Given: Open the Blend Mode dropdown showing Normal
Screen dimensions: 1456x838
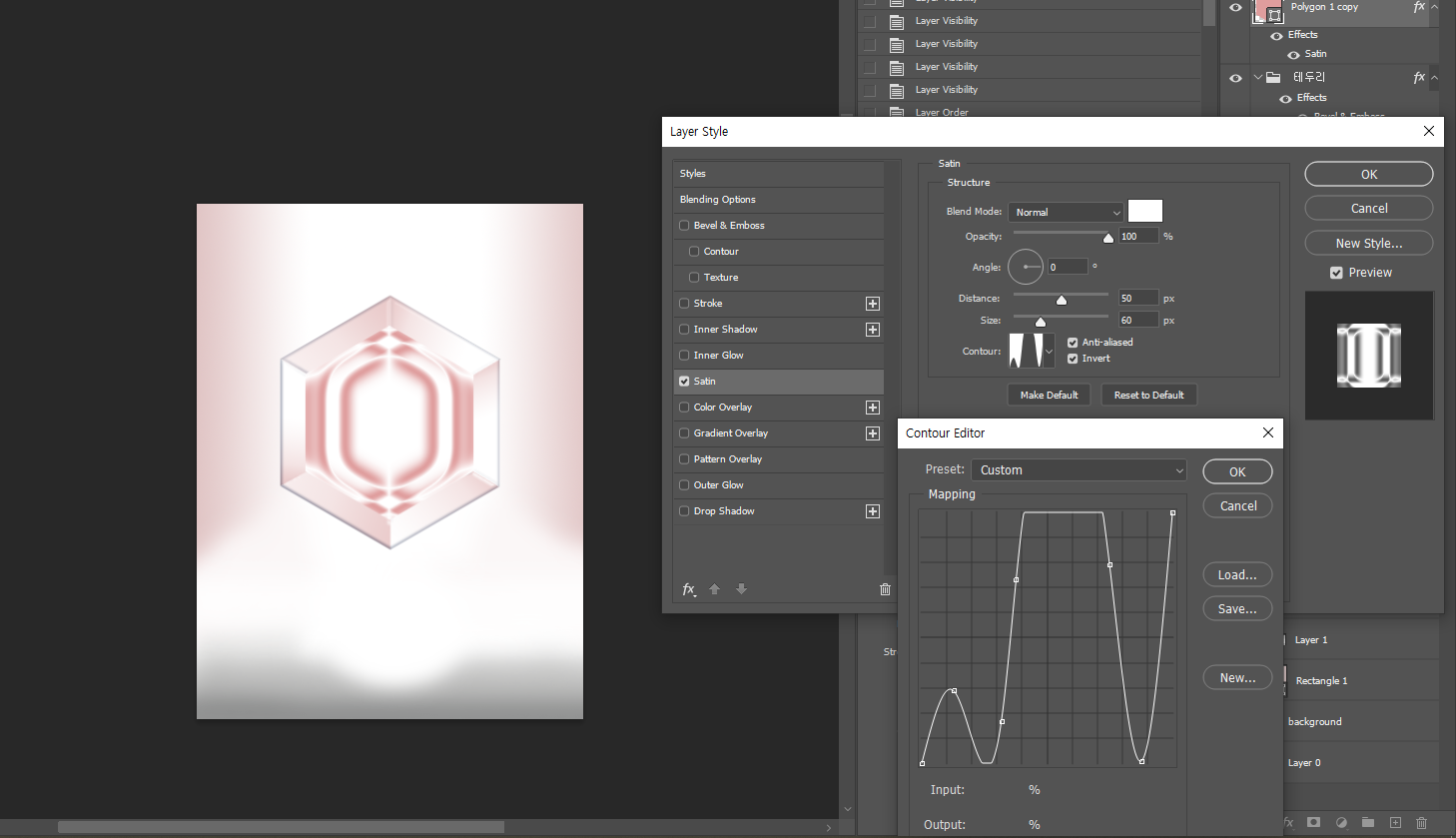Looking at the screenshot, I should click(1067, 212).
